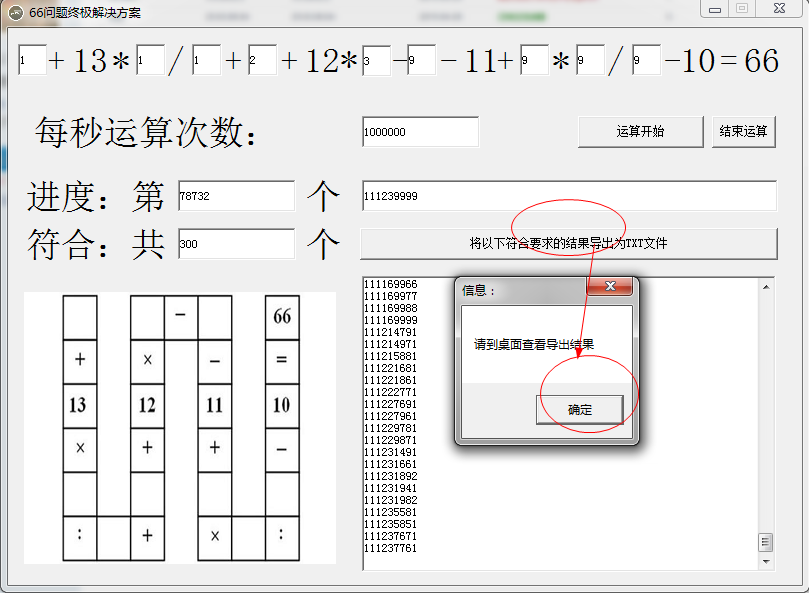Select result 111237761 at the list bottom
Image resolution: width=809 pixels, height=593 pixels.
point(392,548)
